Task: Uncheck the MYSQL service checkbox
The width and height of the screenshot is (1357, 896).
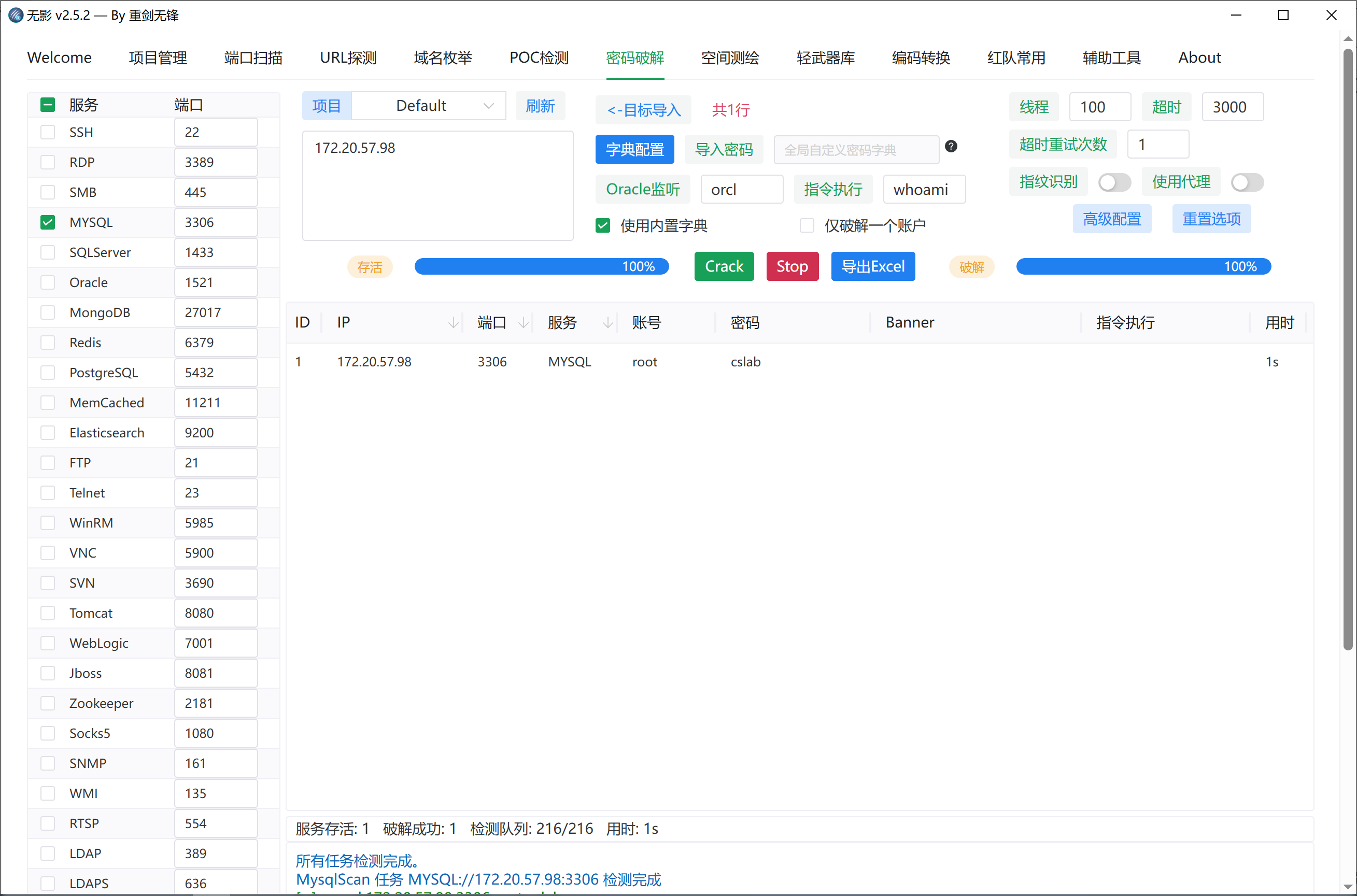Action: pos(48,222)
